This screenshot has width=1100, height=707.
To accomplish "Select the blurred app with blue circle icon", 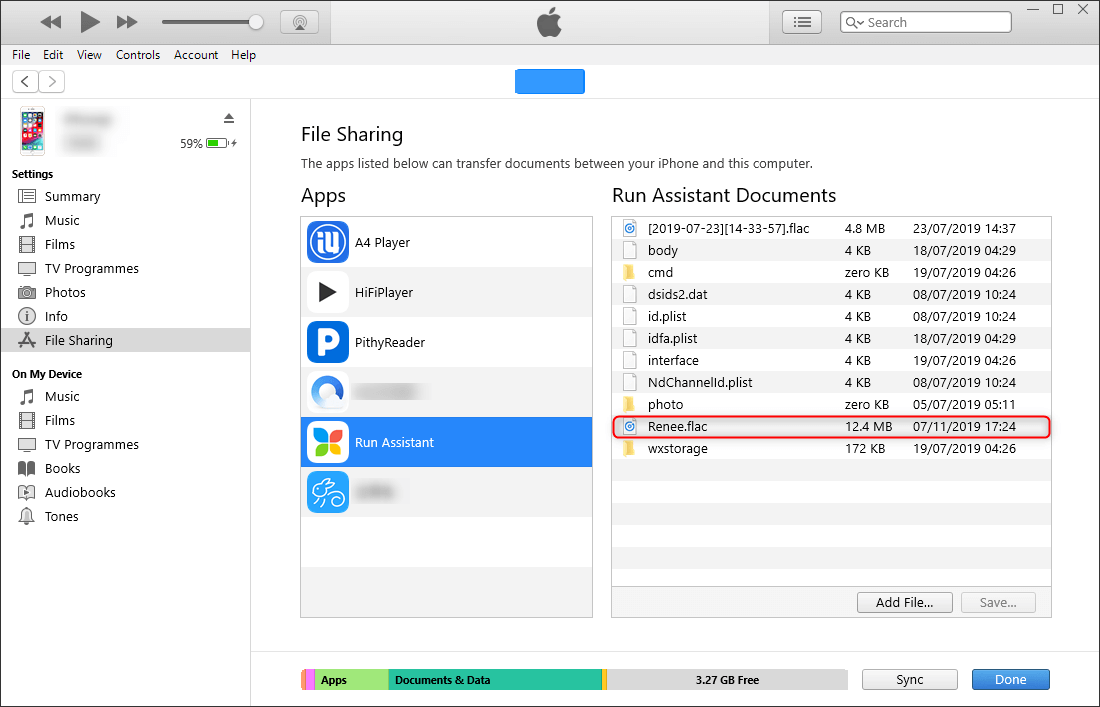I will 446,391.
